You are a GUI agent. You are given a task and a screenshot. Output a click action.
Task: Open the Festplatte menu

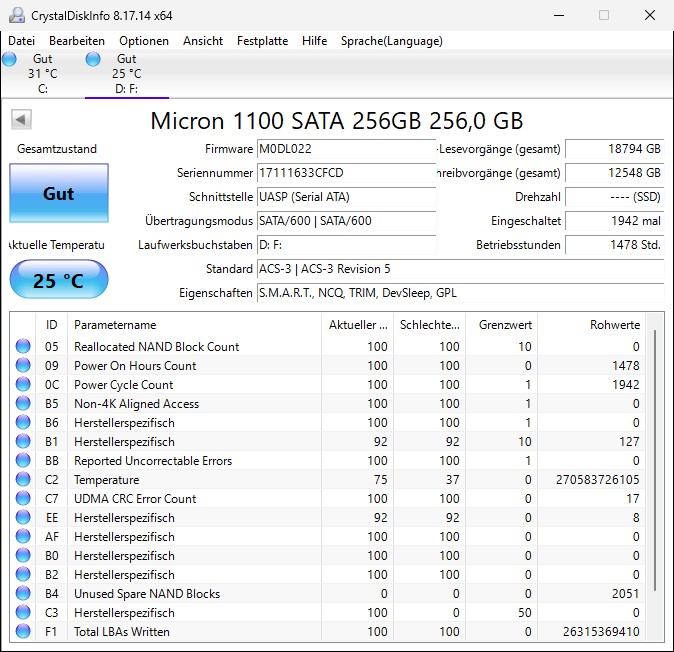tap(262, 41)
